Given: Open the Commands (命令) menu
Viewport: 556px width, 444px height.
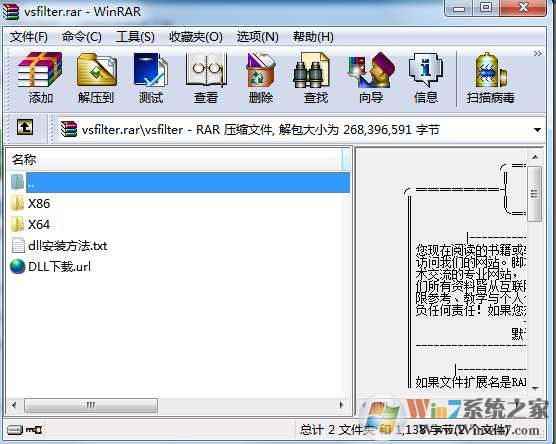Looking at the screenshot, I should coord(82,37).
